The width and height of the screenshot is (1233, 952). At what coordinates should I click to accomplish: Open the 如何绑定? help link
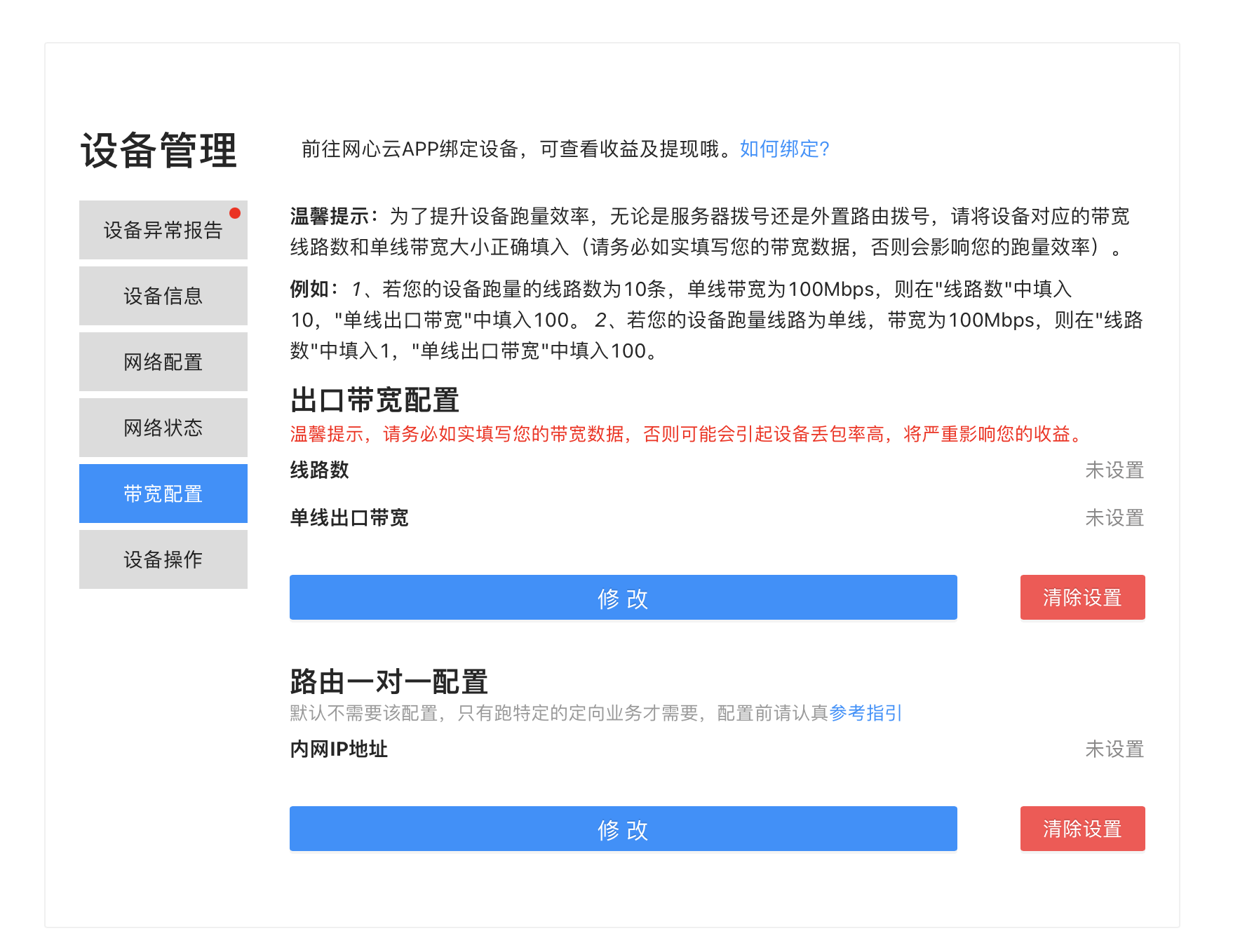785,149
